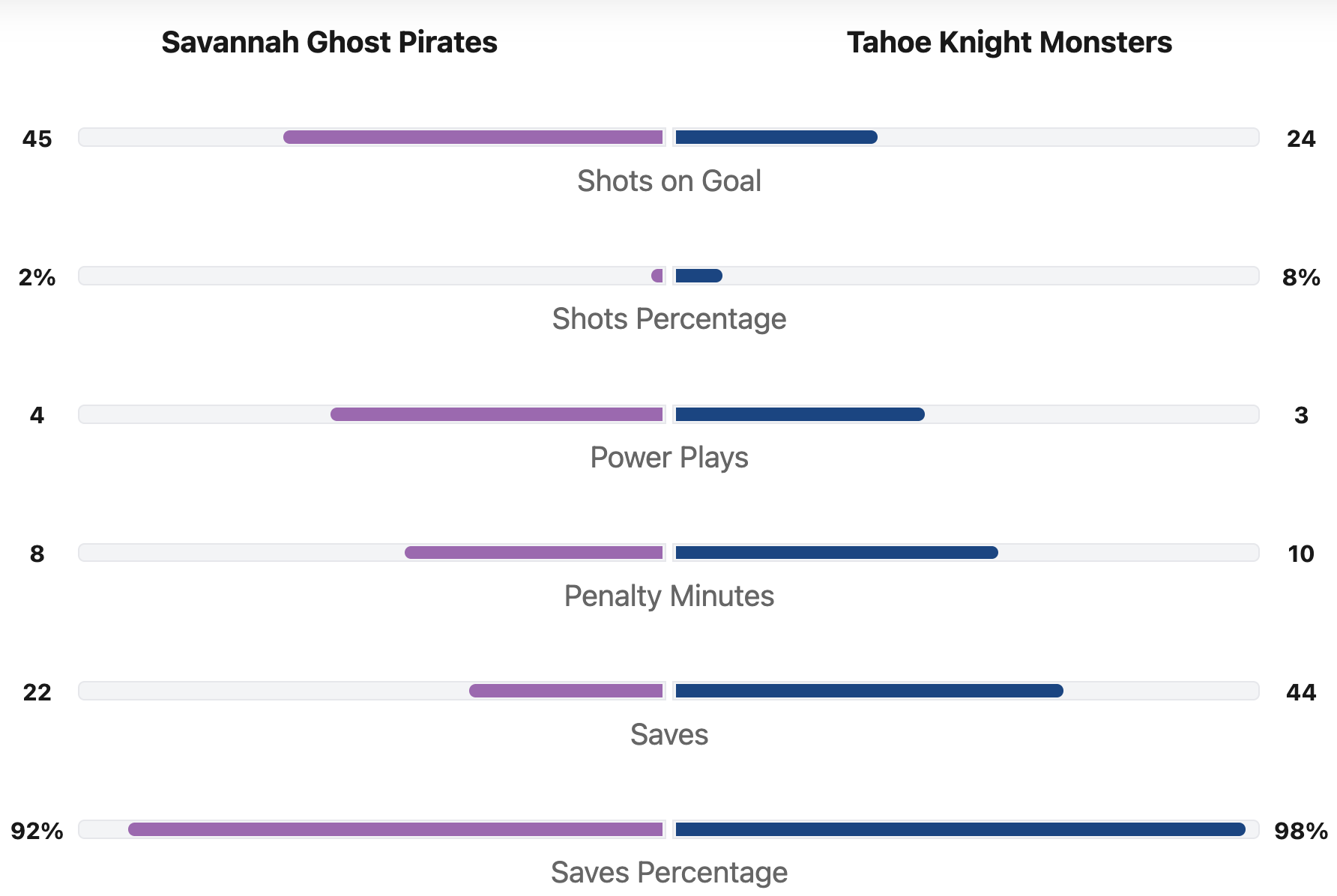Viewport: 1337px width, 896px height.
Task: Click the Savannah Ghost Pirates team name
Action: 329,43
